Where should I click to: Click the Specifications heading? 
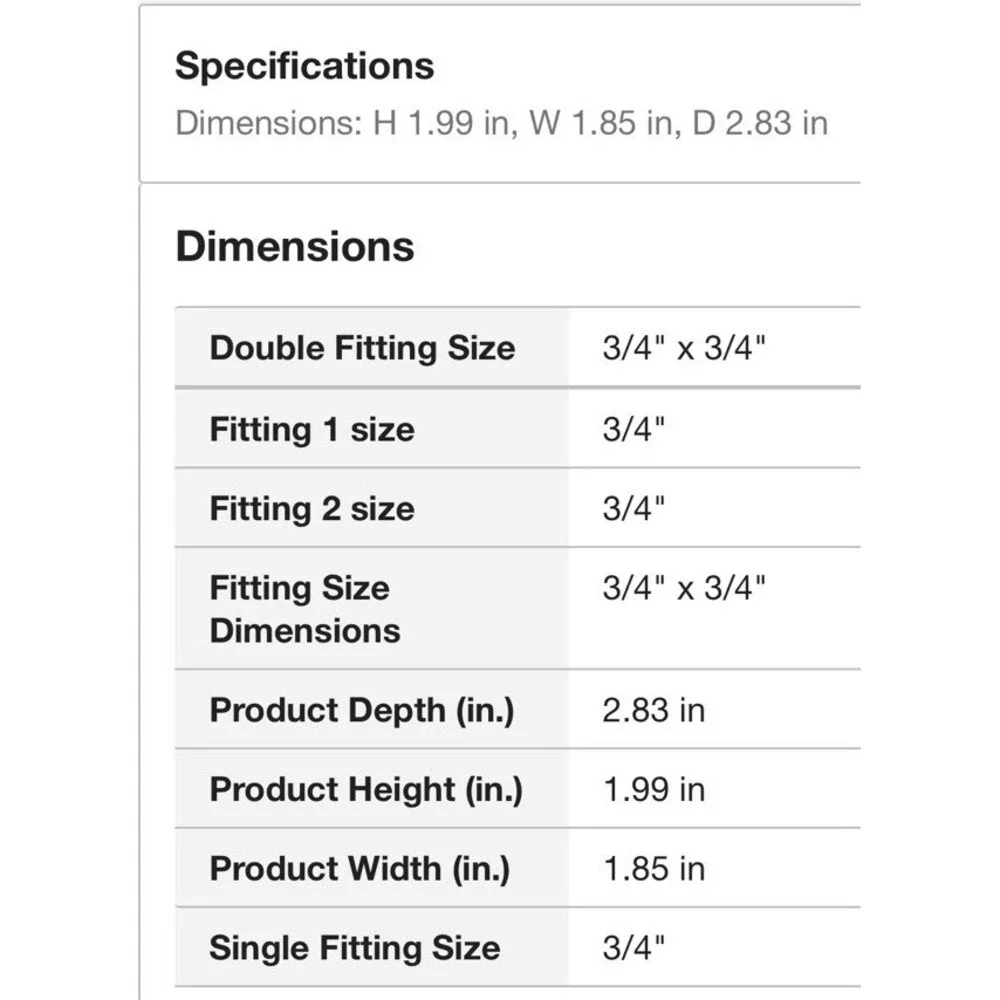pos(304,66)
